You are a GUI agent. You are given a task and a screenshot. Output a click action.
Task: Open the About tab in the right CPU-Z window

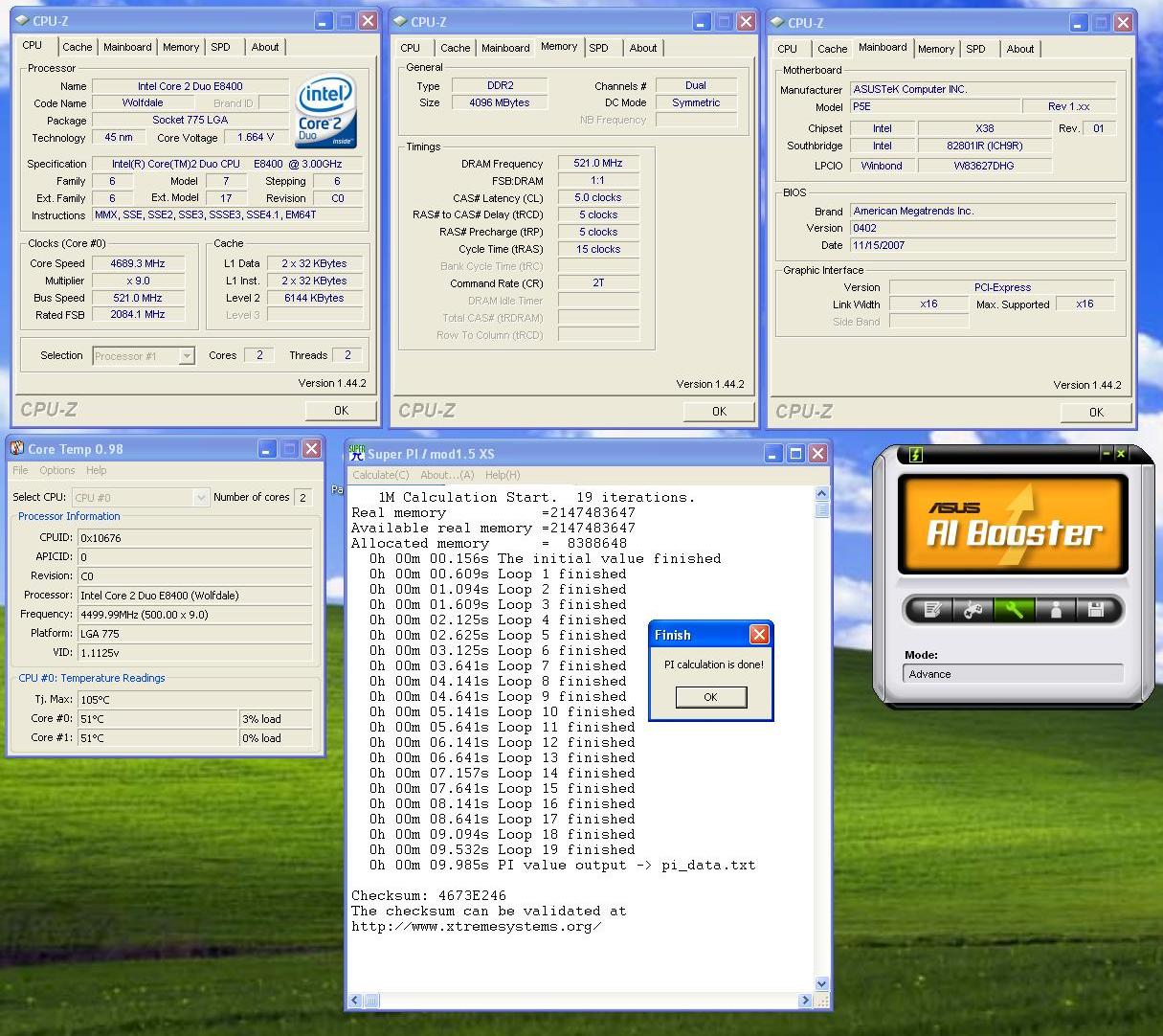1020,49
